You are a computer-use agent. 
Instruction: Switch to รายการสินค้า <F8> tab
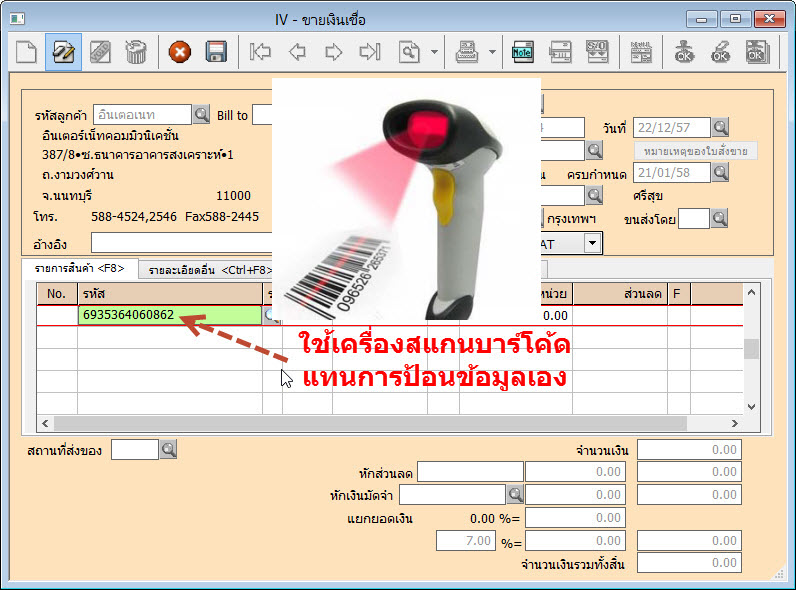[80, 269]
